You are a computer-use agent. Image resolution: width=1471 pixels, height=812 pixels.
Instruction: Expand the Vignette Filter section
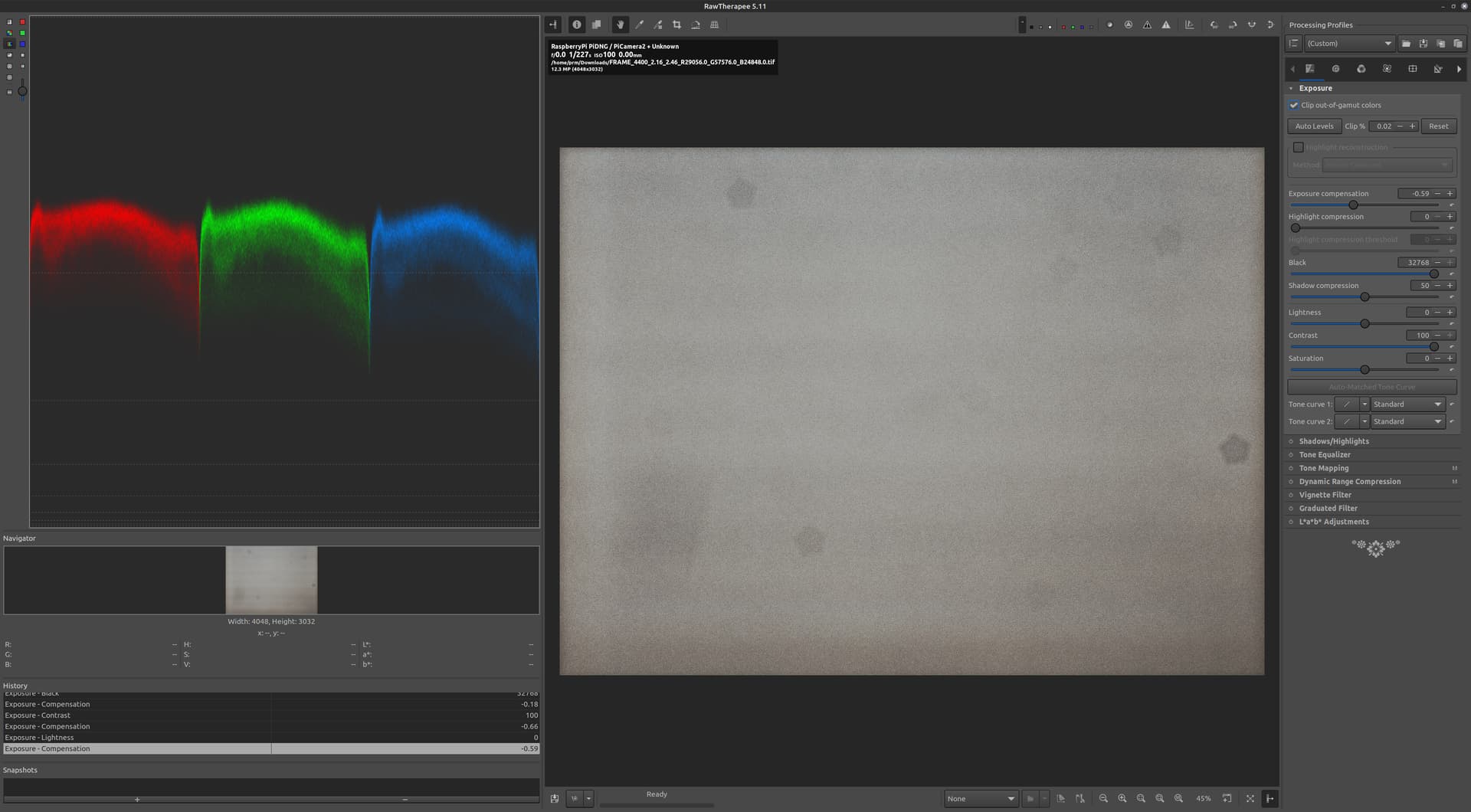click(1325, 495)
